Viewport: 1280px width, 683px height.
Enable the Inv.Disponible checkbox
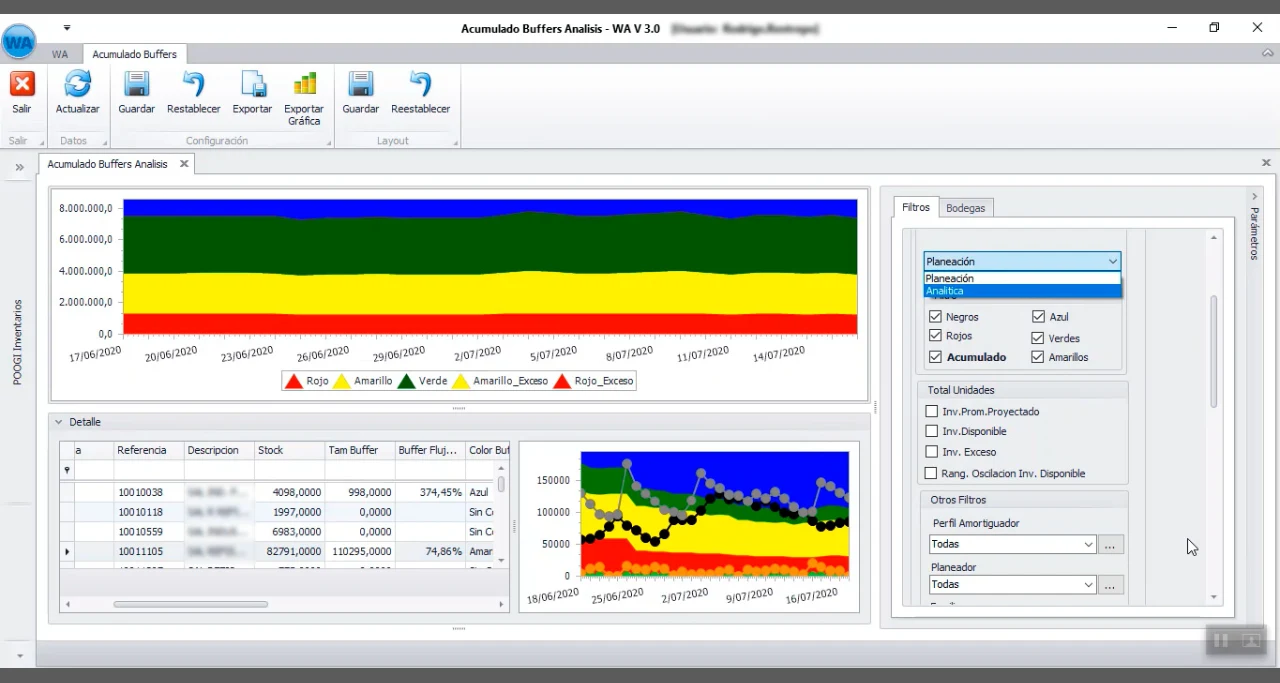(932, 432)
